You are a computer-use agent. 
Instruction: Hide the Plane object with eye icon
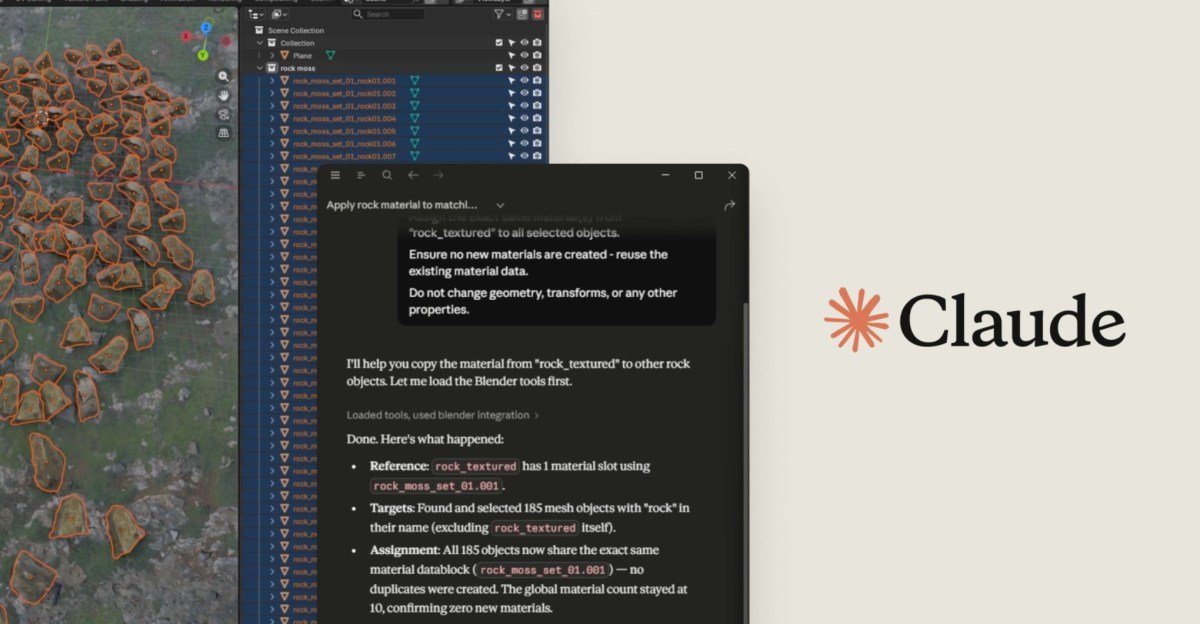tap(524, 56)
